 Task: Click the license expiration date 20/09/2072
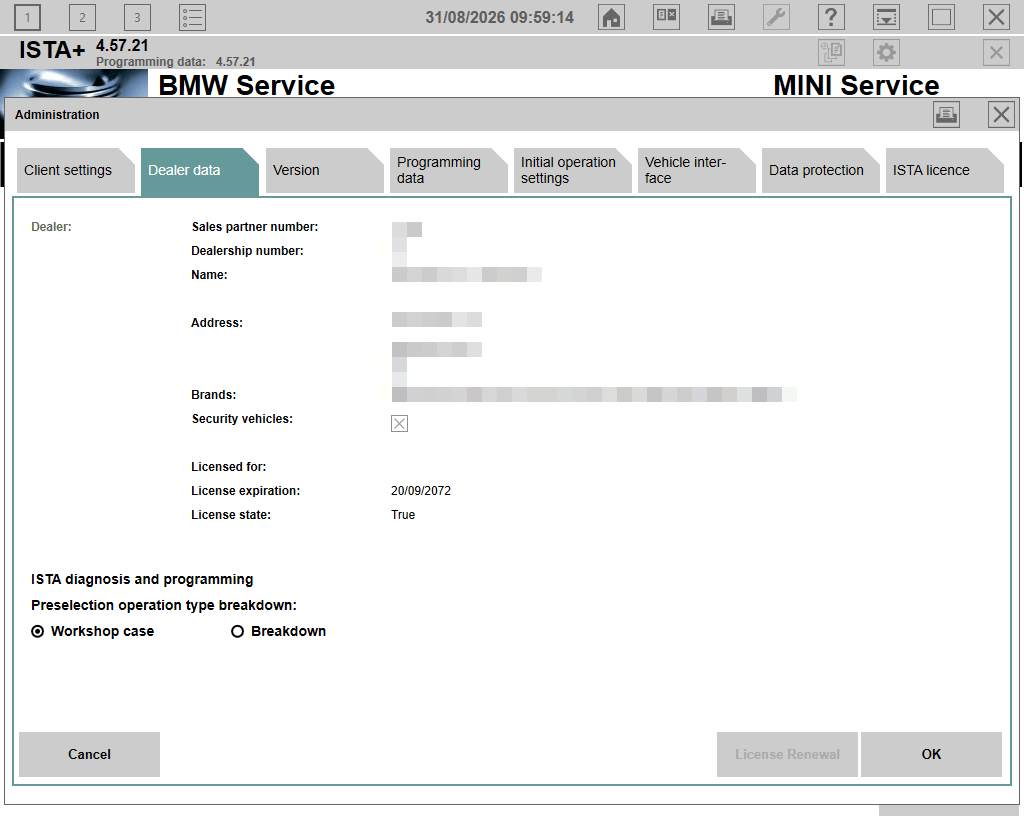tap(421, 491)
